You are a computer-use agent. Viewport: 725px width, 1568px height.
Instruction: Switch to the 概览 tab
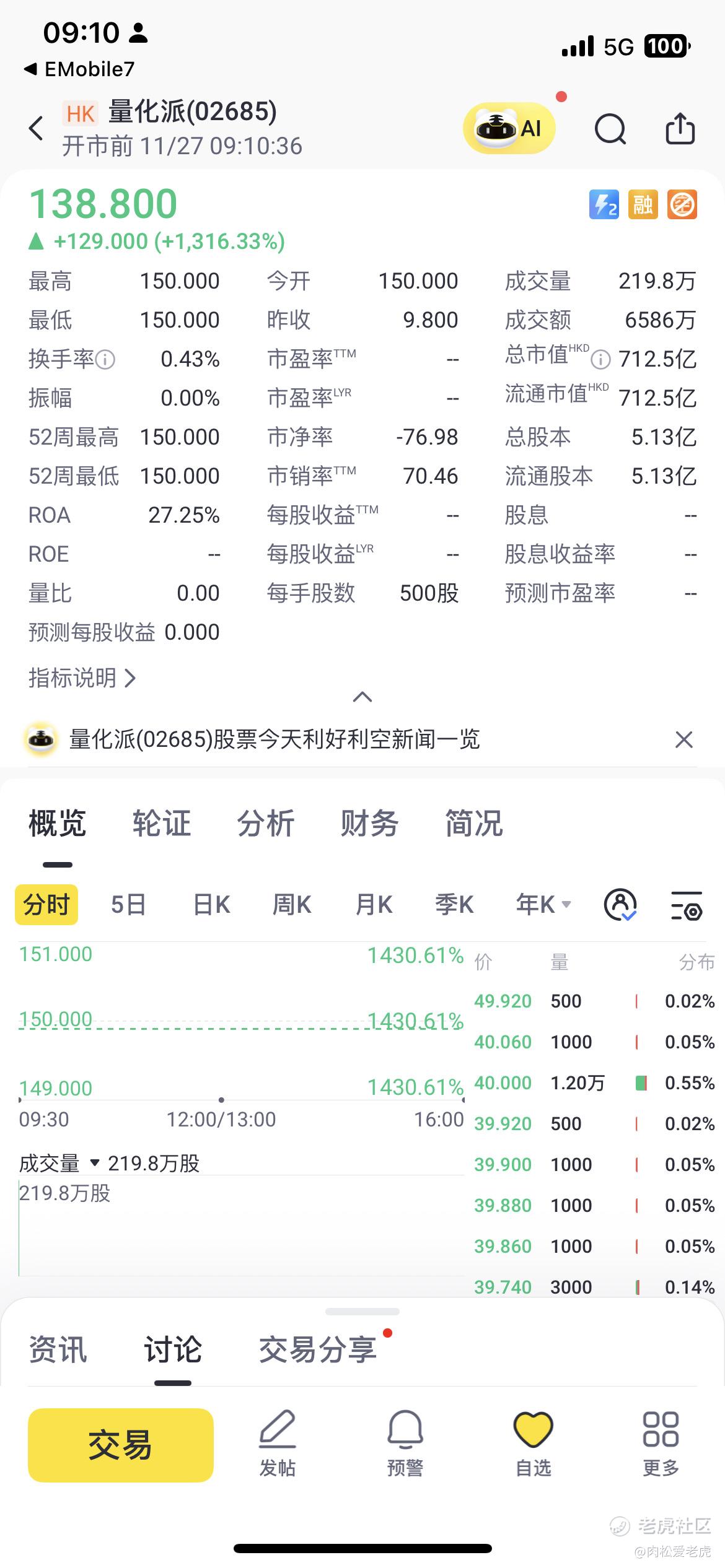pos(57,824)
